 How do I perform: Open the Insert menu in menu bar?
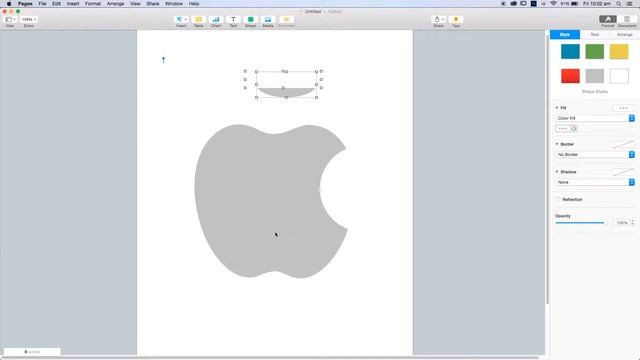click(x=73, y=4)
